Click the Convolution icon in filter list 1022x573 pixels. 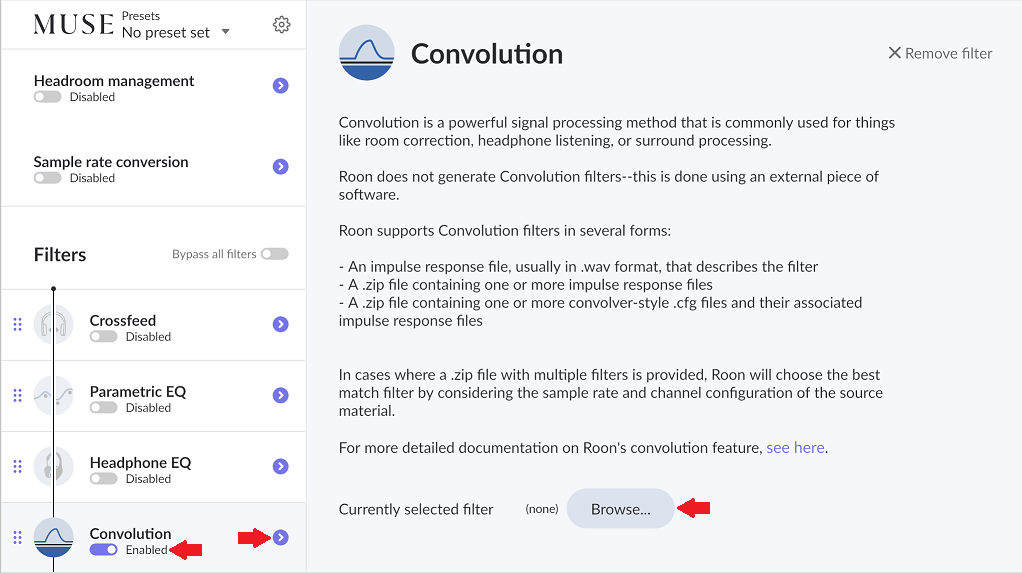(x=54, y=538)
